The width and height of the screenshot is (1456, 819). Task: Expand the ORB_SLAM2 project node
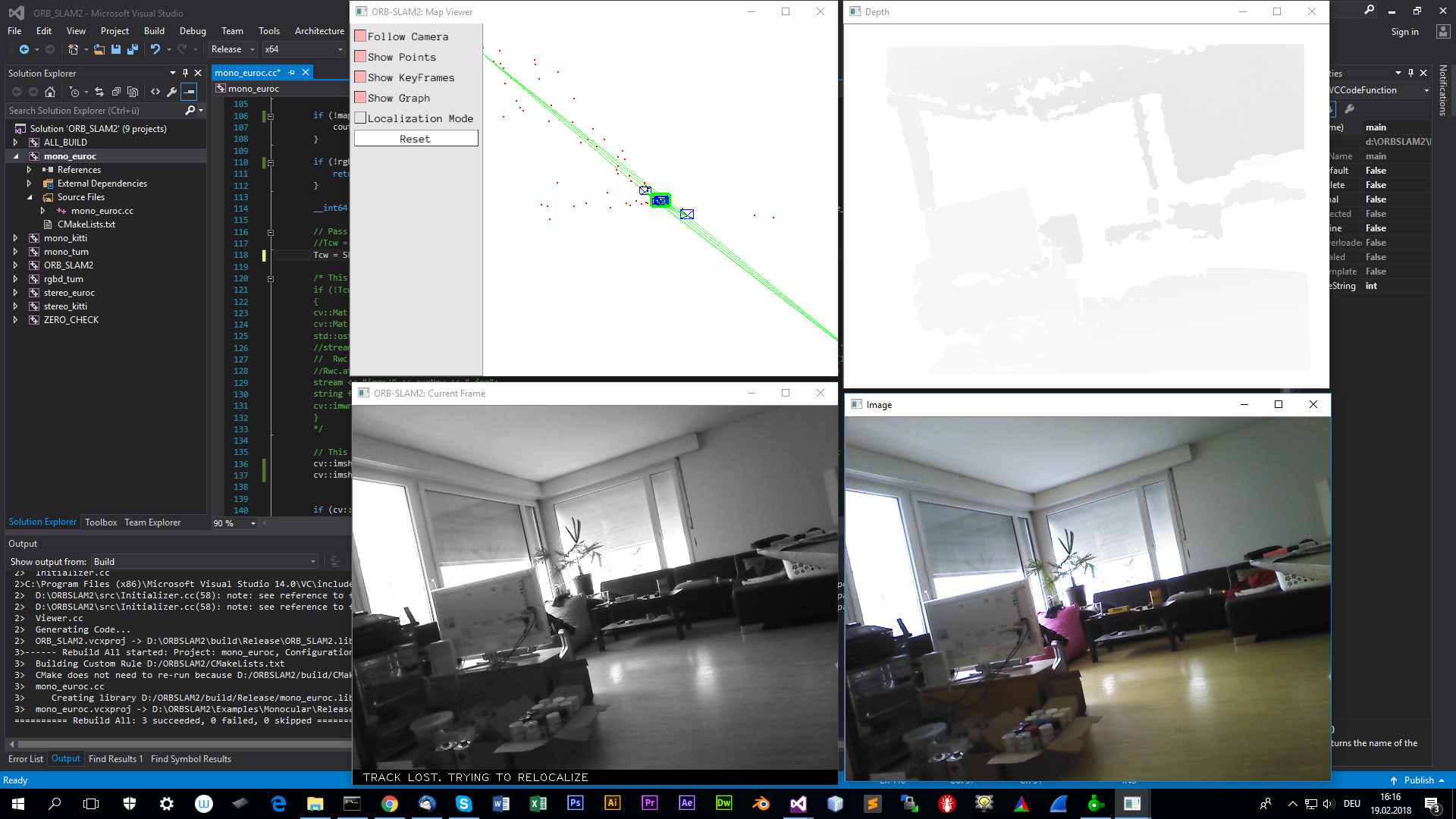(x=15, y=265)
